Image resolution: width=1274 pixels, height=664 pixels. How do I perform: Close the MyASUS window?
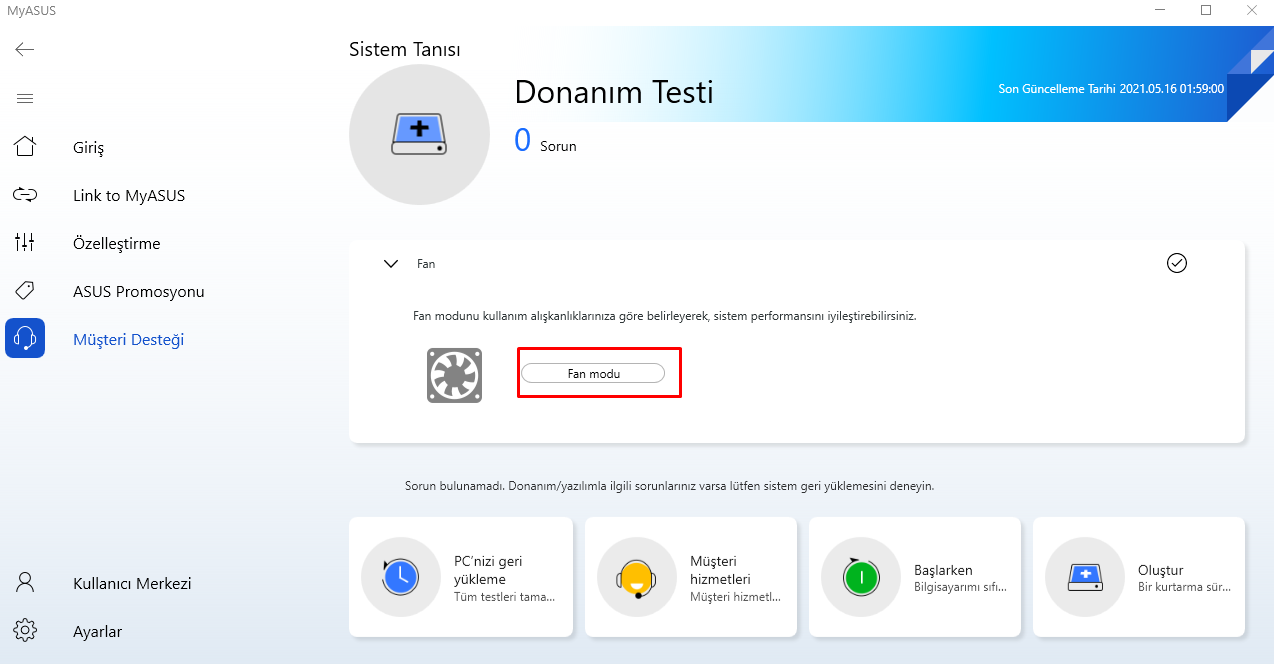coord(1251,10)
